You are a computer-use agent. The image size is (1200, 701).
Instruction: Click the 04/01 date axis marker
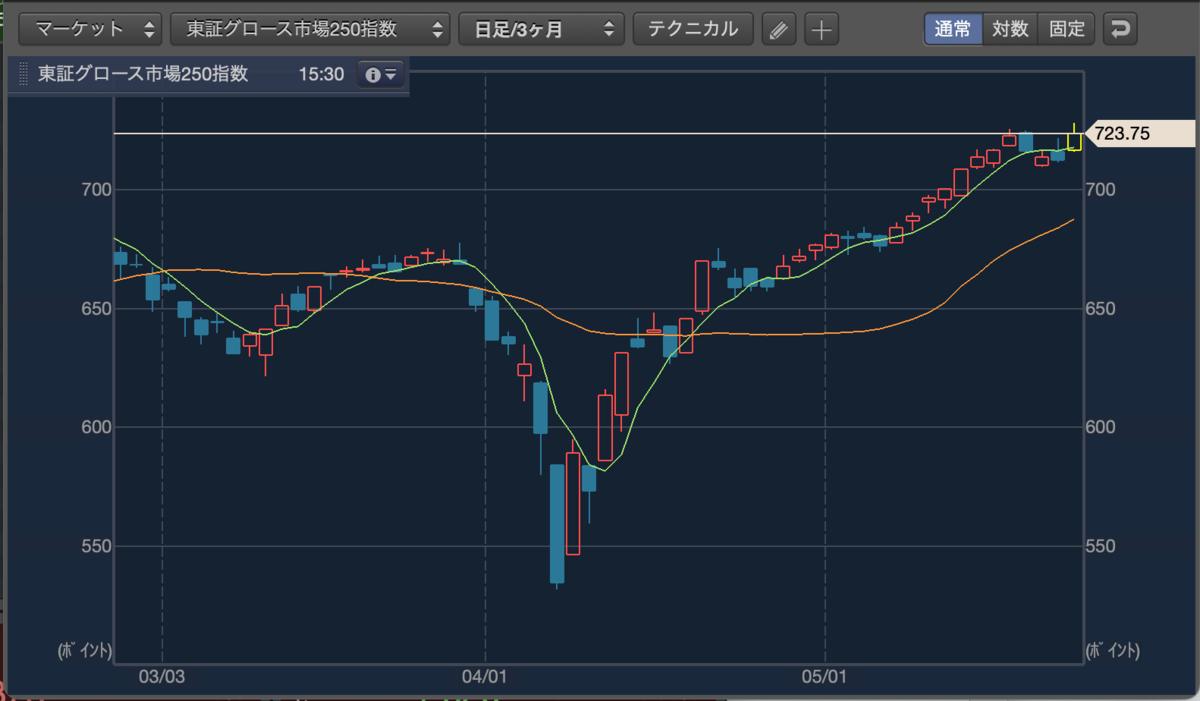[x=483, y=676]
